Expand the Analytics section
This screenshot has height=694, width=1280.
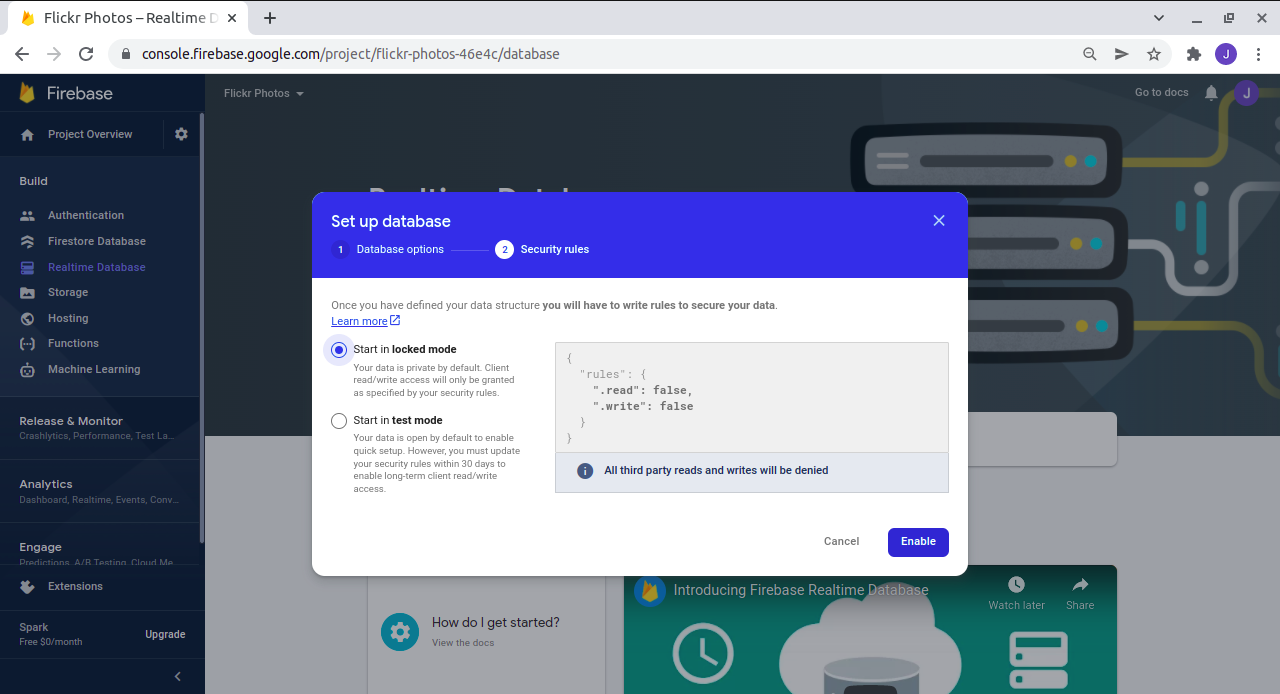pyautogui.click(x=100, y=491)
